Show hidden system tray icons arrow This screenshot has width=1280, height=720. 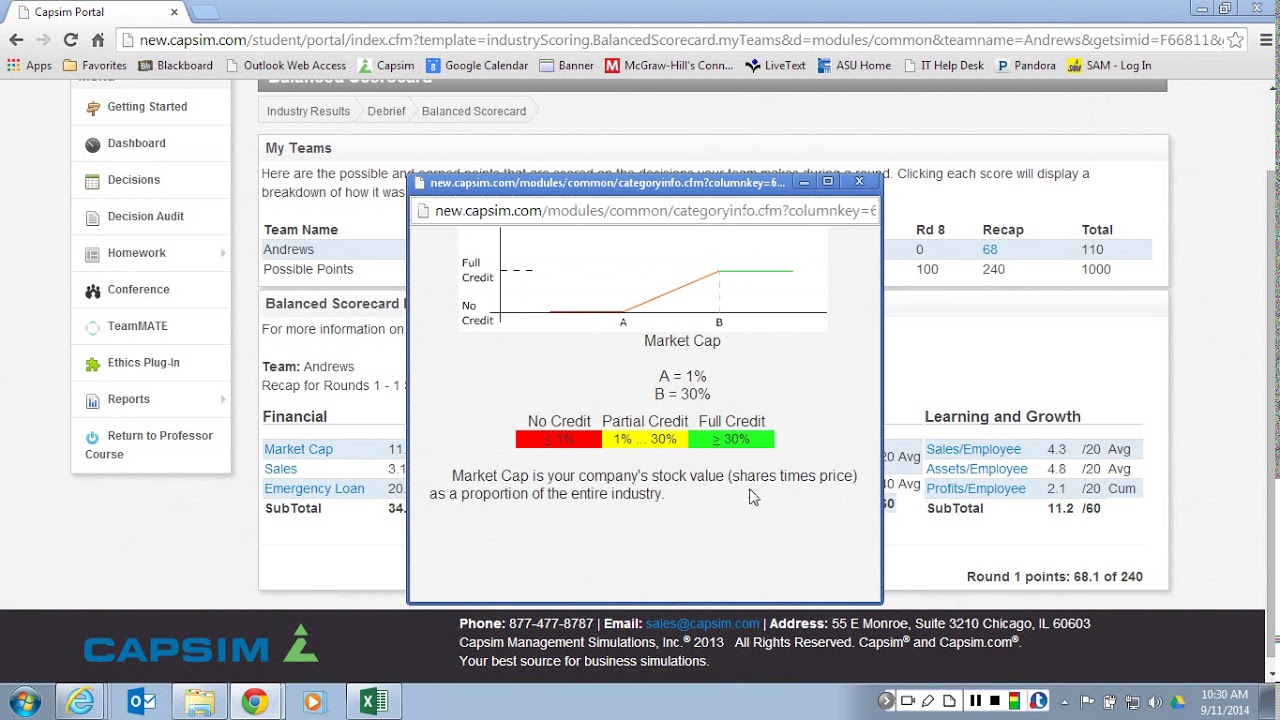coord(1064,702)
